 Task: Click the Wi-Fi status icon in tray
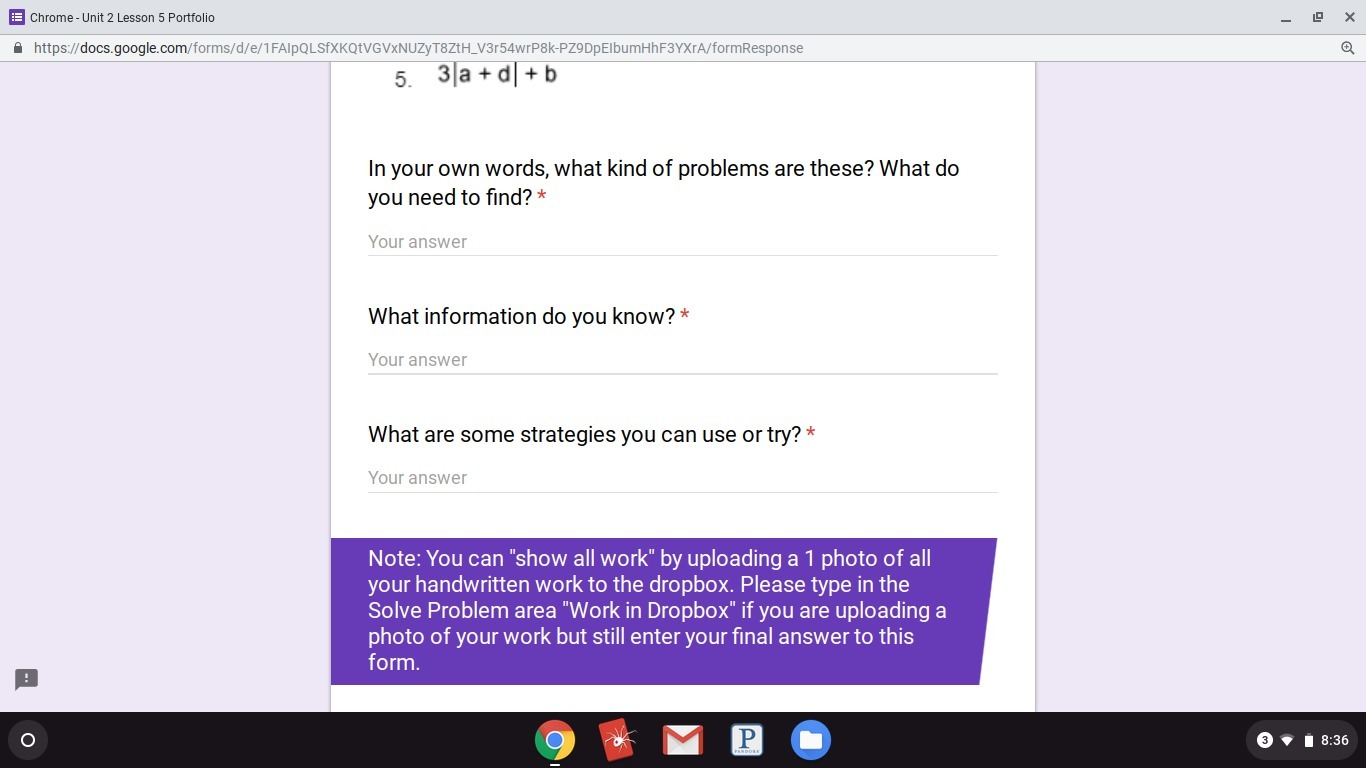click(1287, 741)
